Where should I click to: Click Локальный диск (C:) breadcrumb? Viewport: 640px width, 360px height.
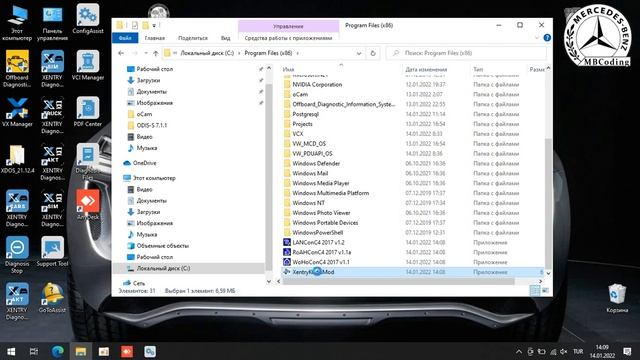coord(207,53)
